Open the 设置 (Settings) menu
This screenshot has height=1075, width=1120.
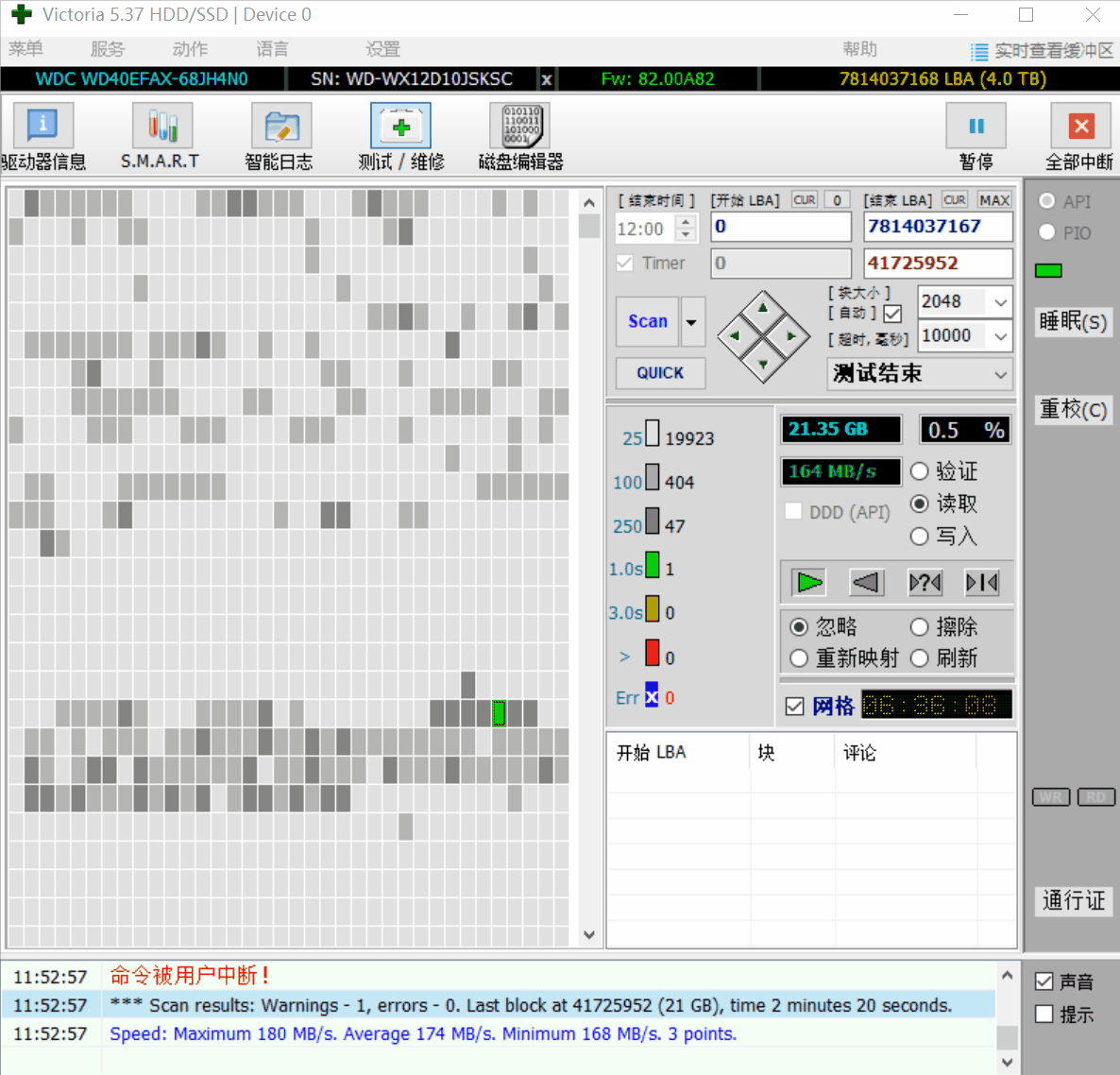click(382, 49)
